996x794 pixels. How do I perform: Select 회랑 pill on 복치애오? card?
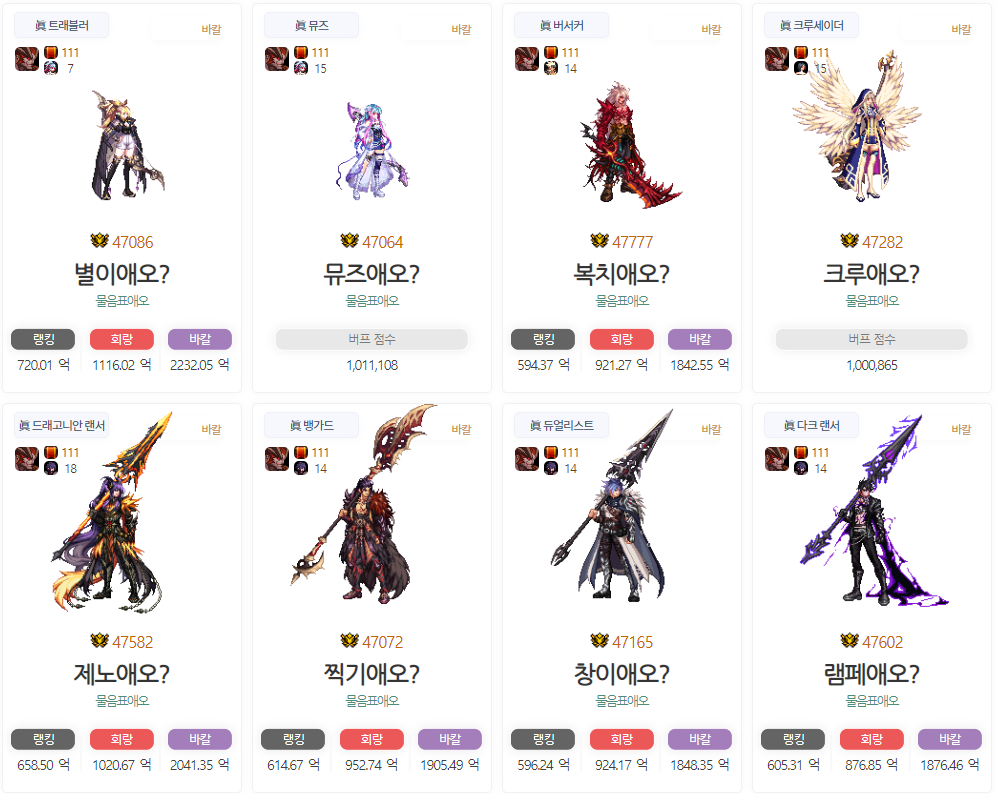coord(622,339)
